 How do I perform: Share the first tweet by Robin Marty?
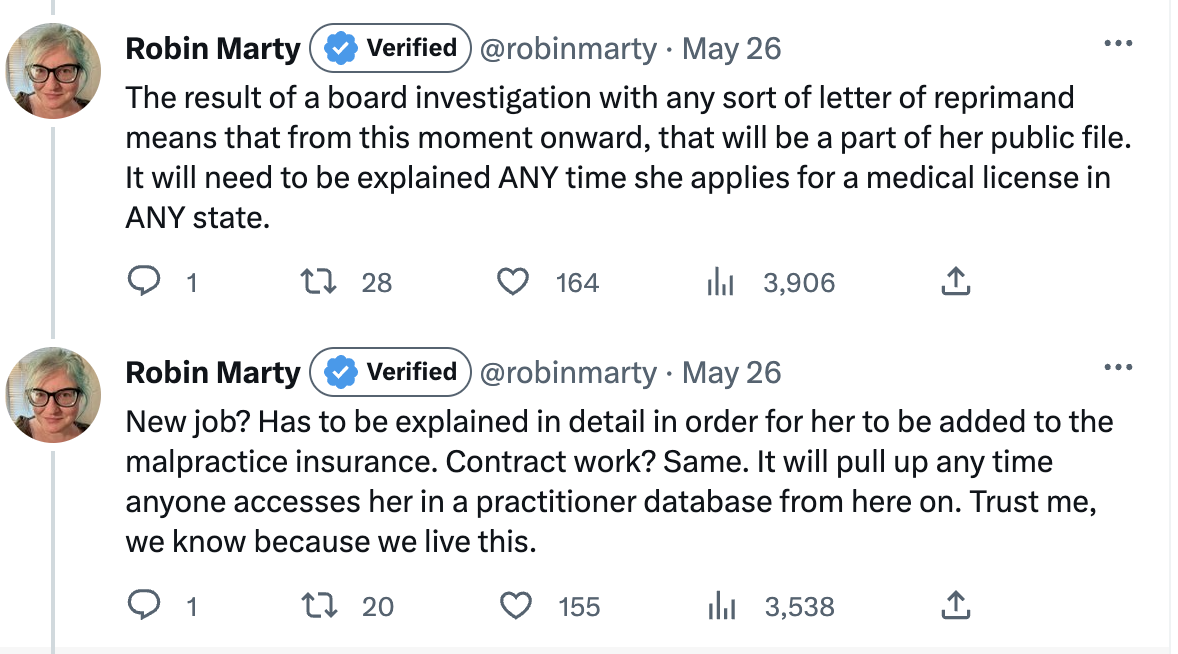click(955, 283)
